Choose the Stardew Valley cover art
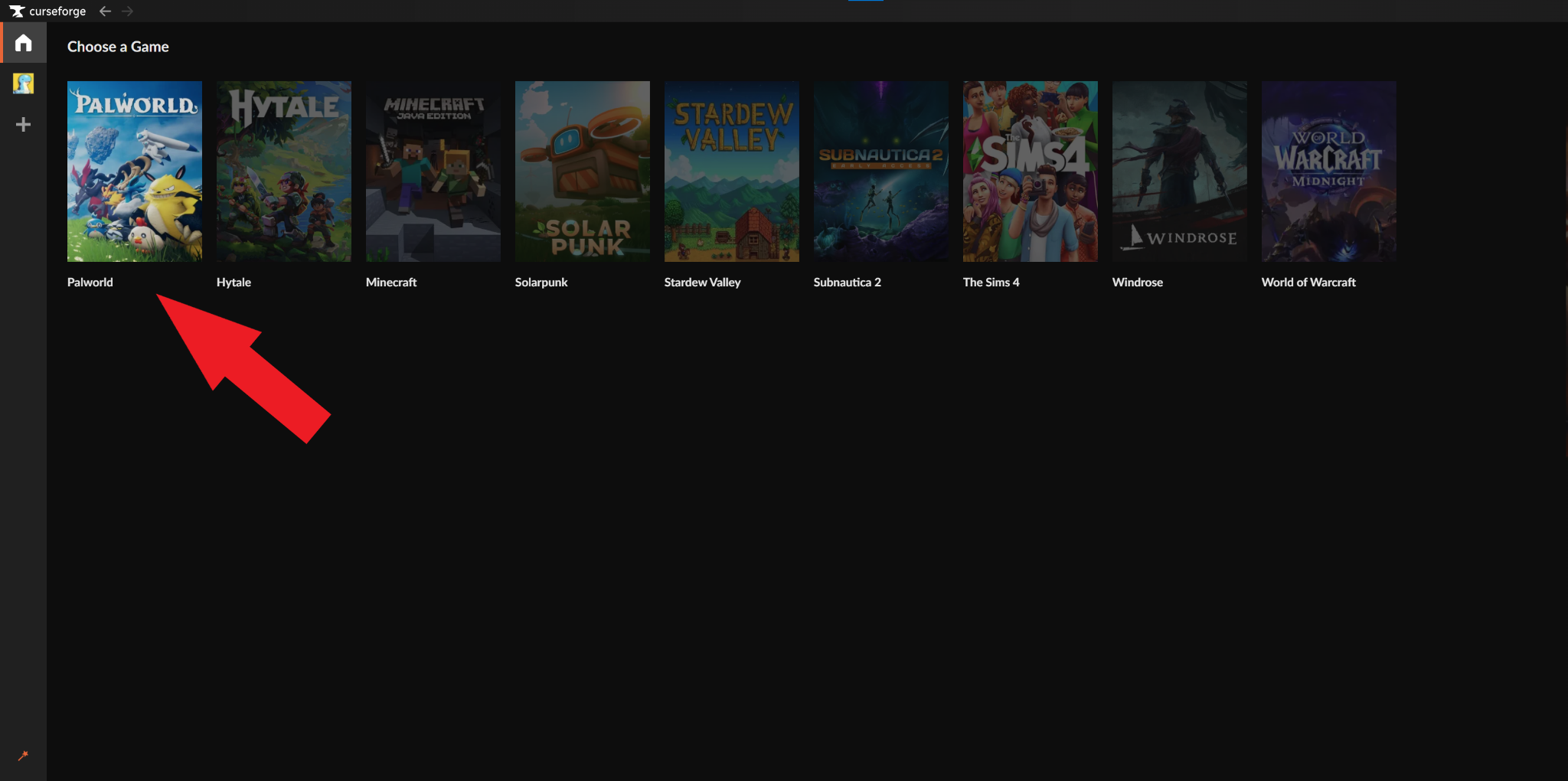The width and height of the screenshot is (1568, 781). click(x=732, y=172)
